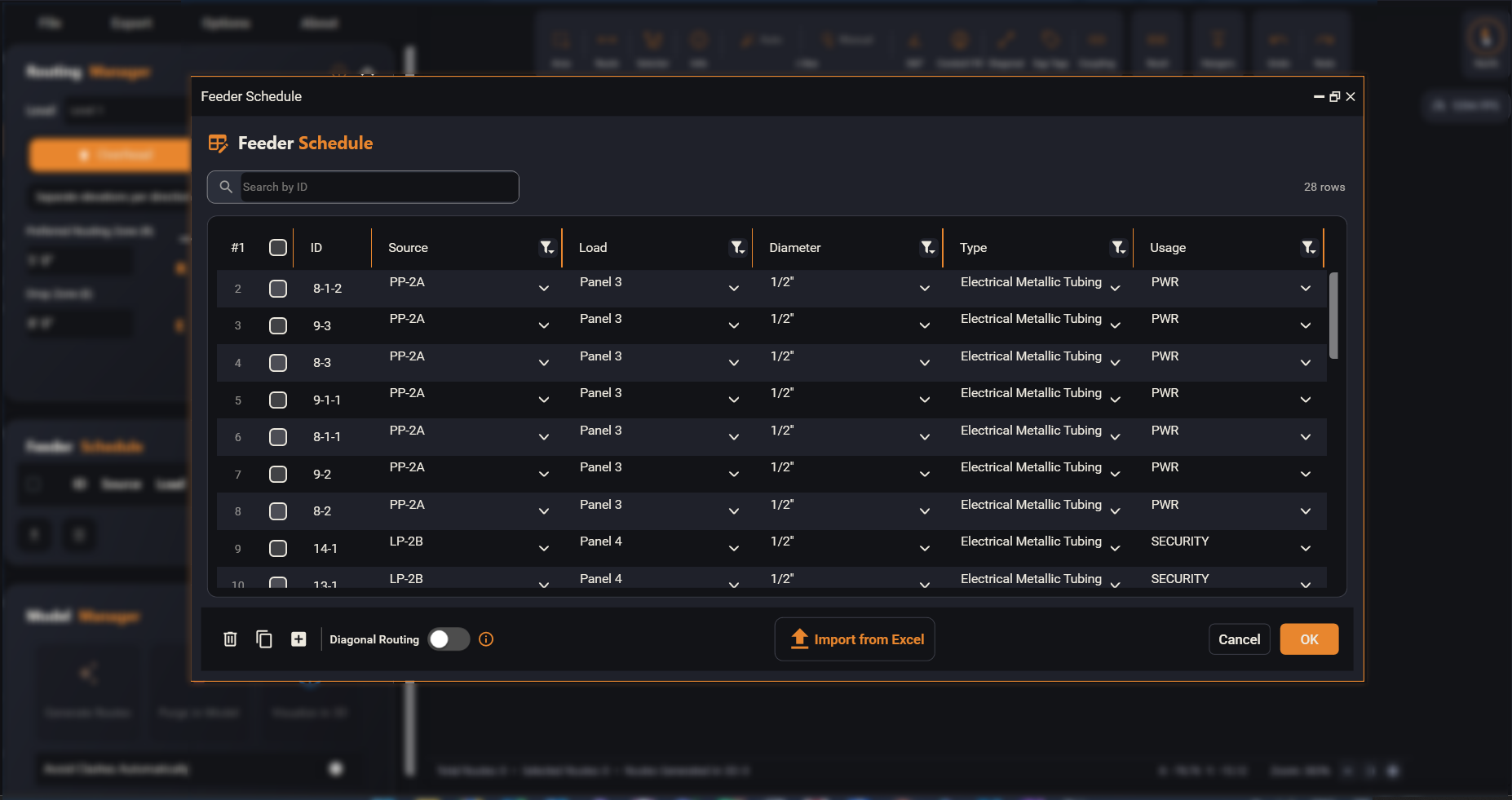
Task: Click the ID column header
Action: [316, 248]
